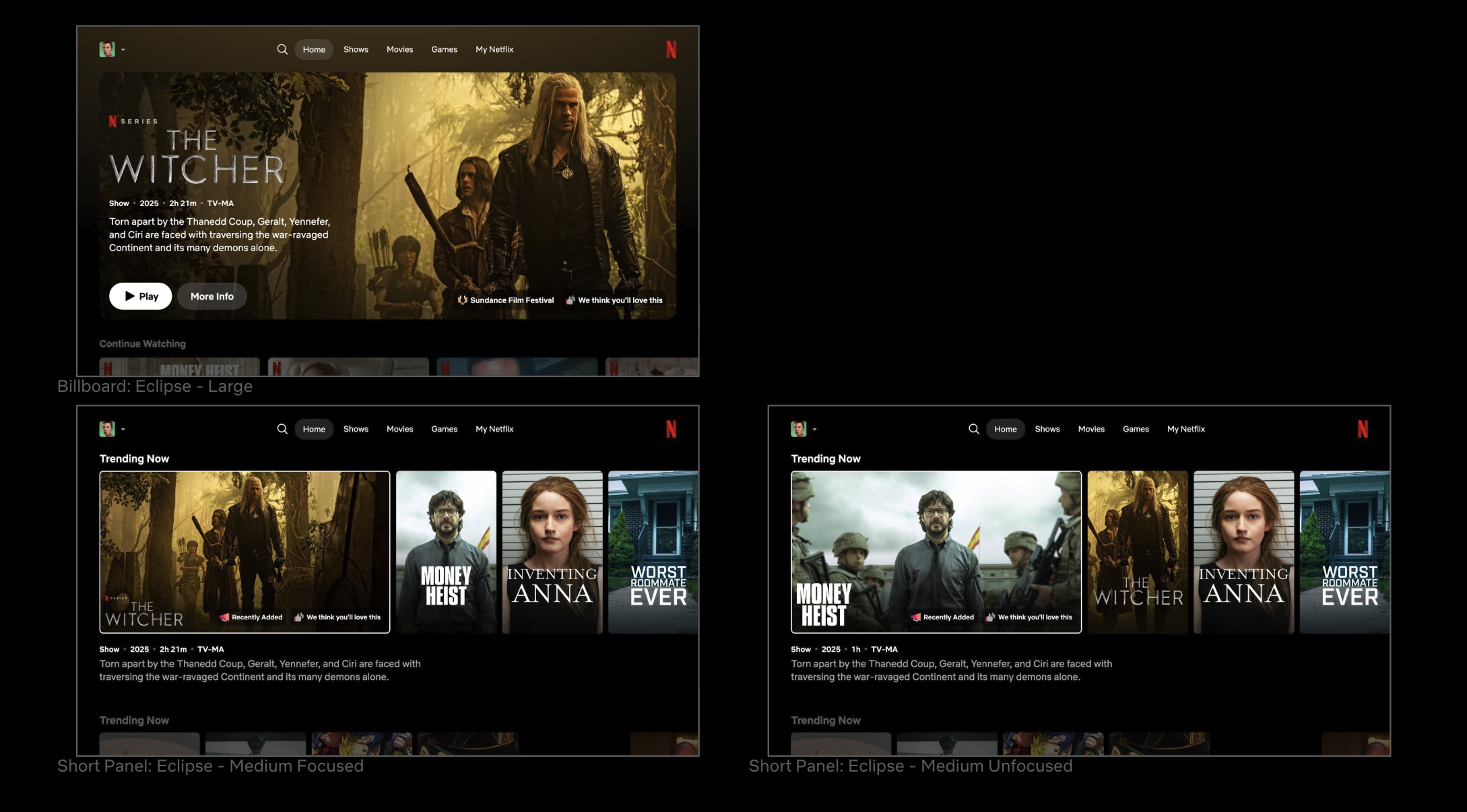The width and height of the screenshot is (1467, 812).
Task: Click the N Series logo on billboard
Action: pos(133,121)
